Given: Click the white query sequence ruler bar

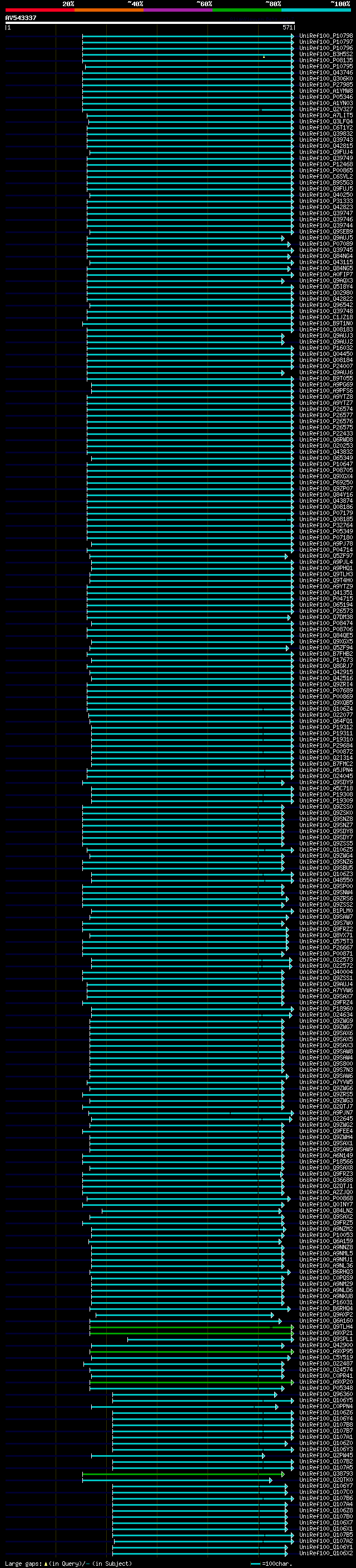Looking at the screenshot, I should (x=150, y=23).
